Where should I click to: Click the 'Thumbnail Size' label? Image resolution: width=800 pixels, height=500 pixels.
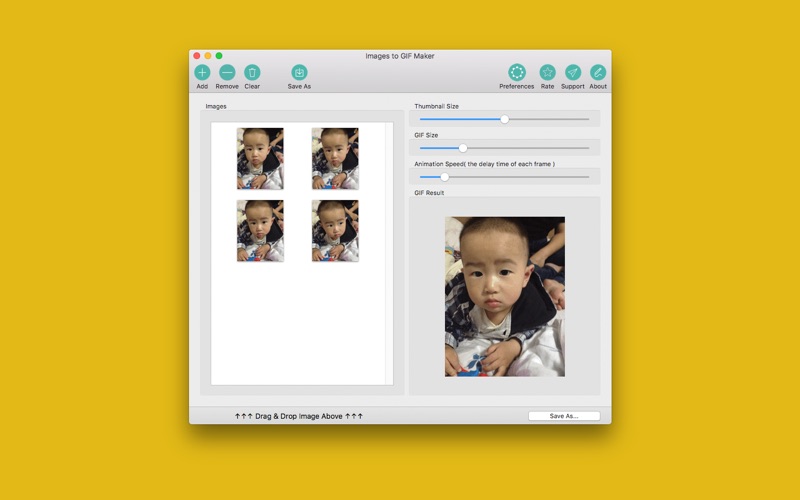click(436, 106)
